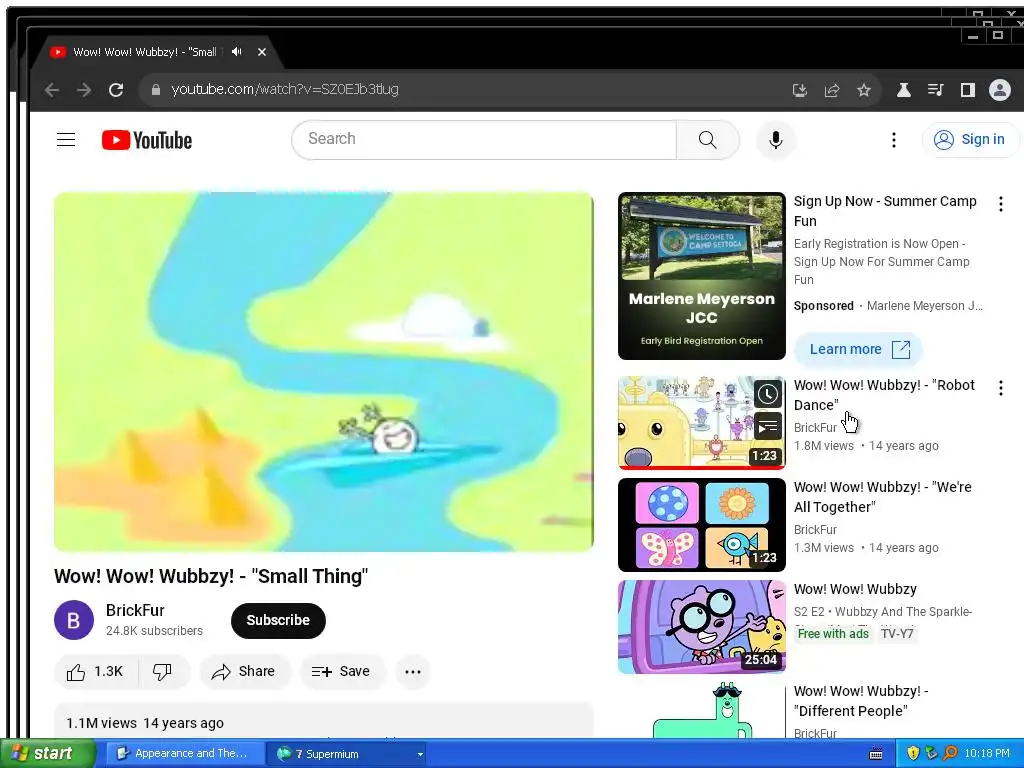This screenshot has height=768, width=1024.
Task: Open options menu for Summer Camp ad
Action: [1000, 204]
